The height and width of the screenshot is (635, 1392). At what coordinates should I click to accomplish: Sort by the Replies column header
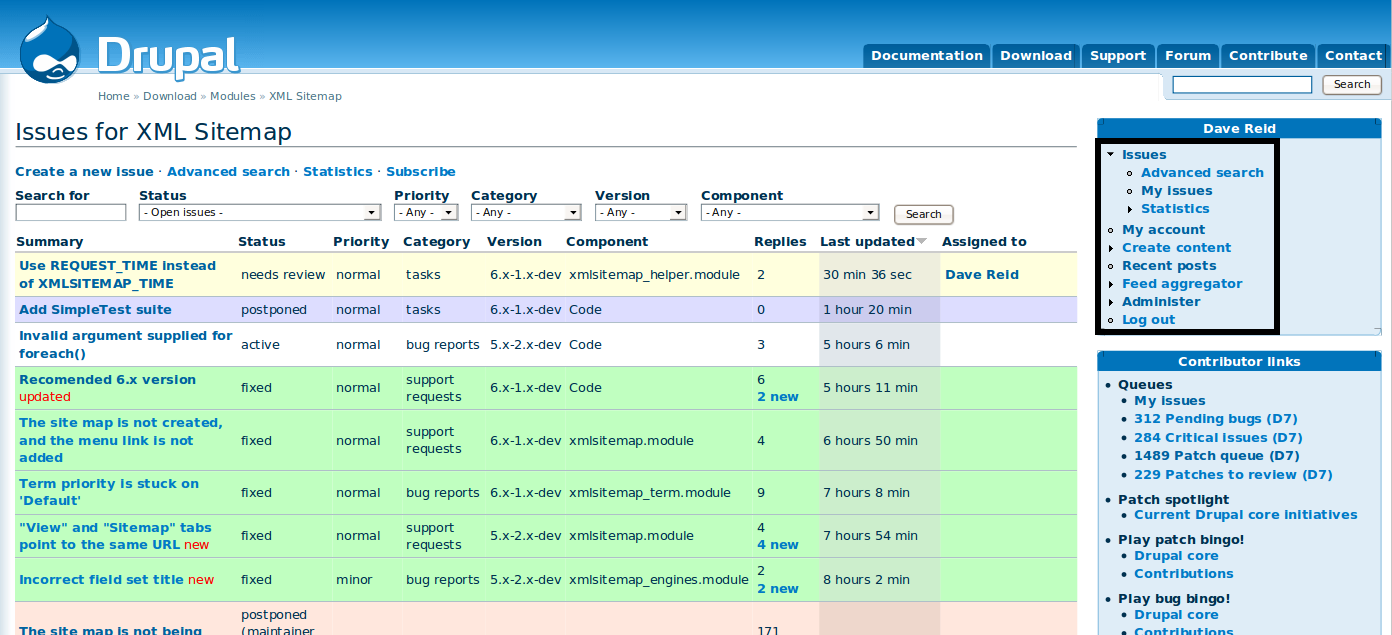tap(780, 242)
